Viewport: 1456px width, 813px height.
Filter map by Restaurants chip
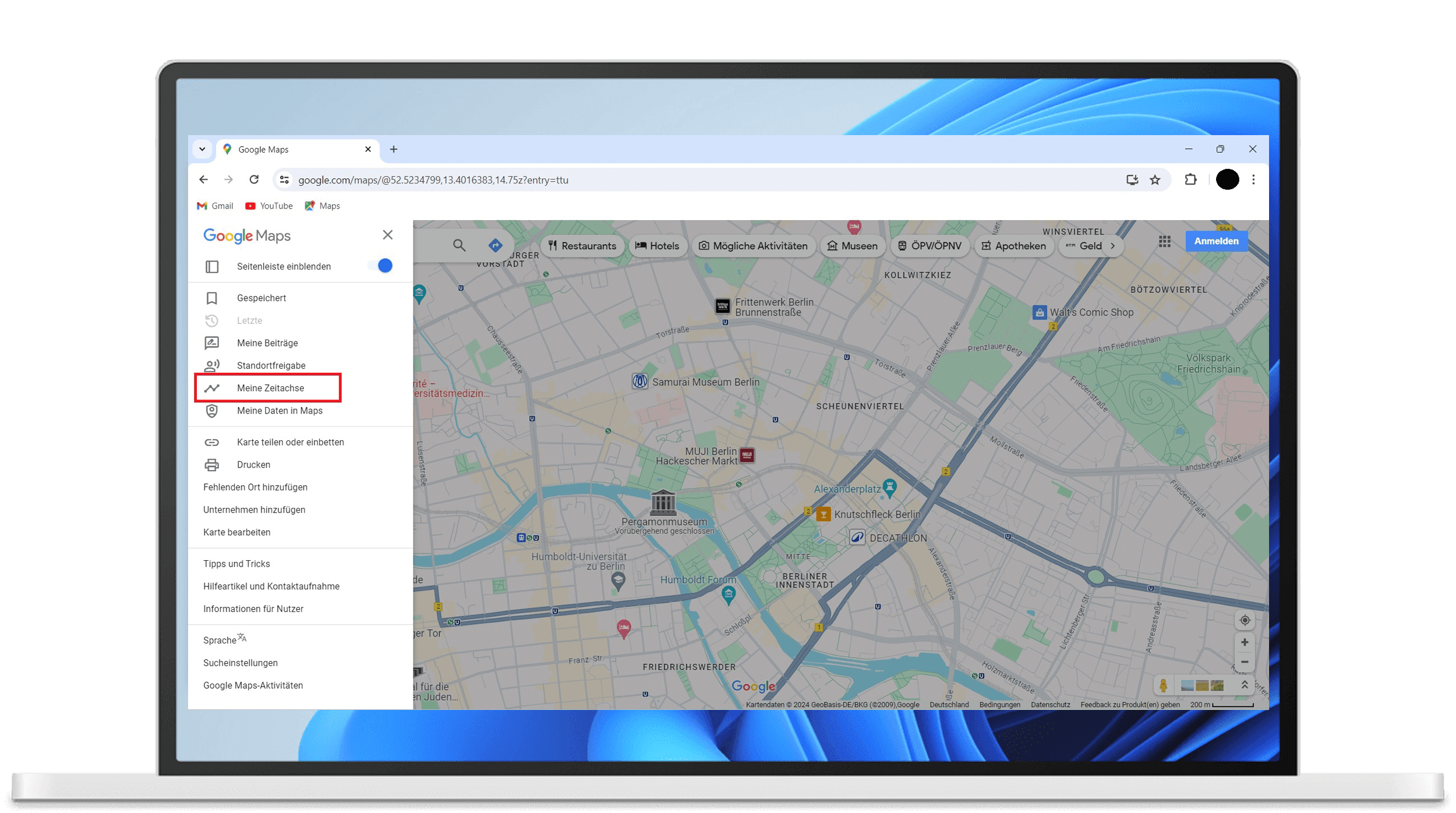coord(582,246)
